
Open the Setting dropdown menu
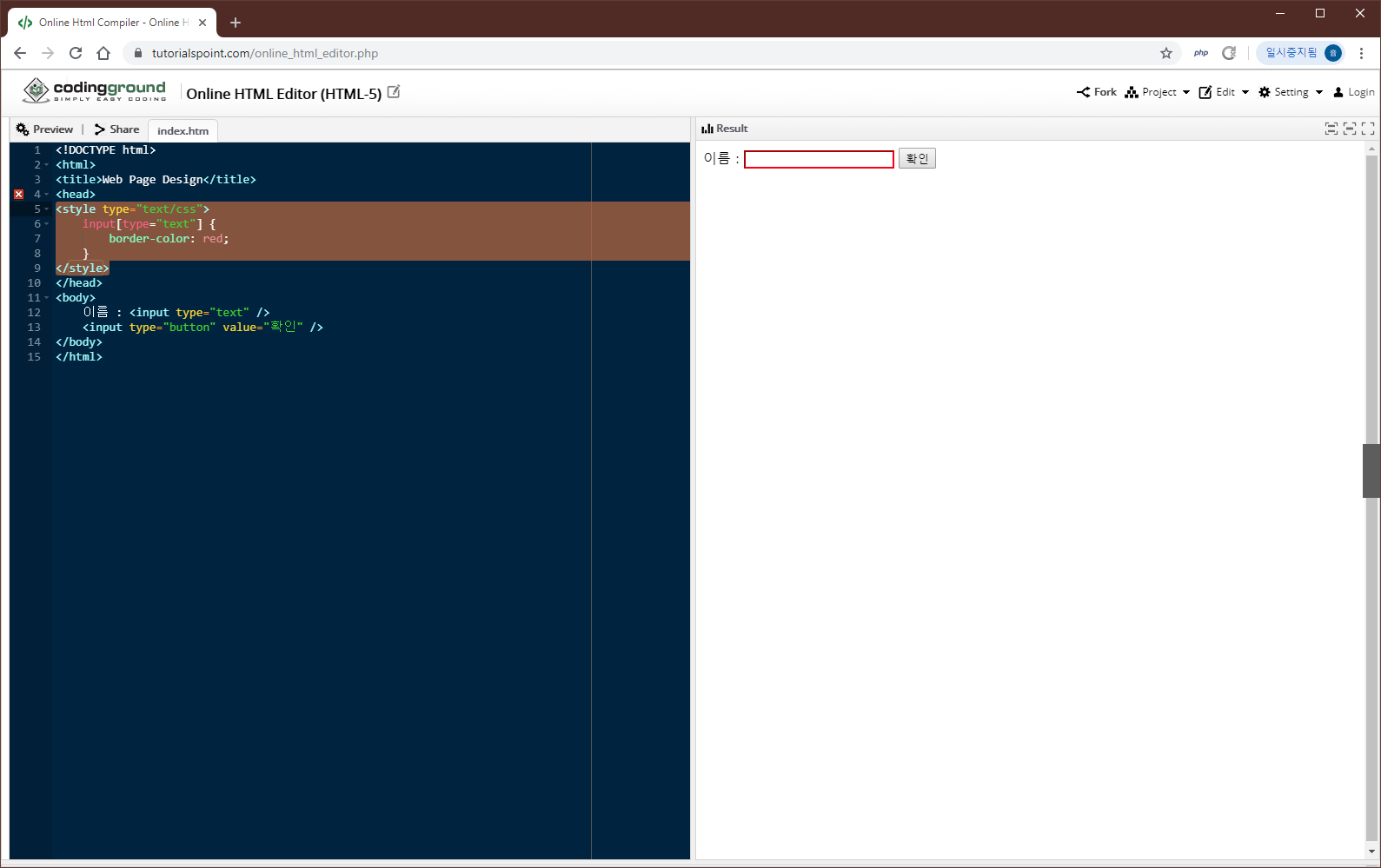click(x=1291, y=92)
